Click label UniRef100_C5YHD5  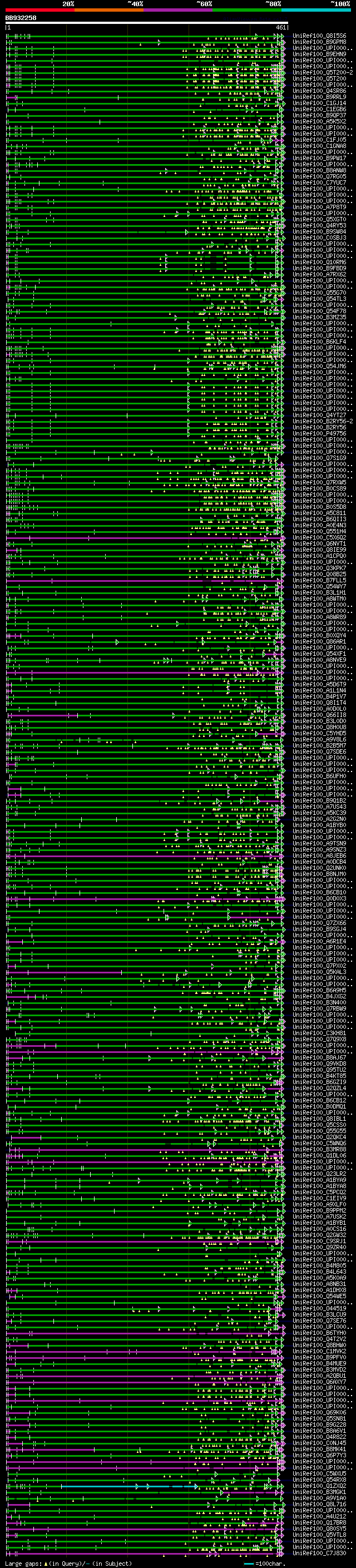(319, 733)
